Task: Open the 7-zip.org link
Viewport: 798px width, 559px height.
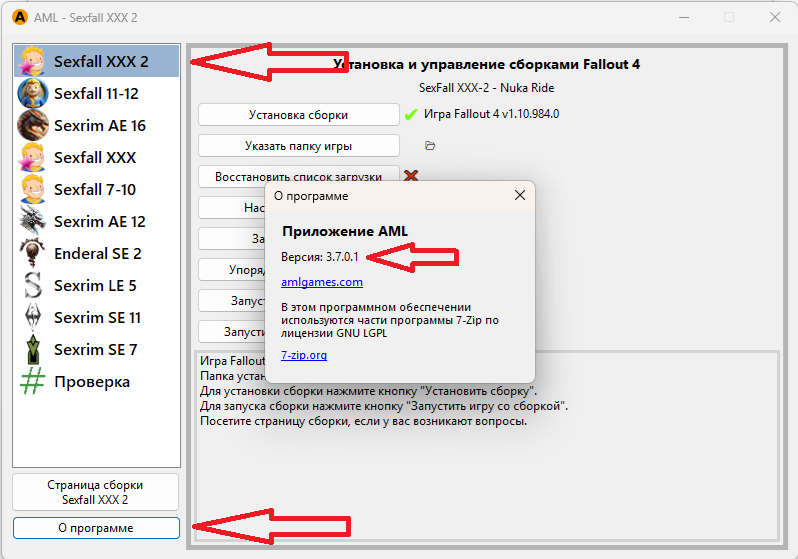Action: [x=304, y=355]
